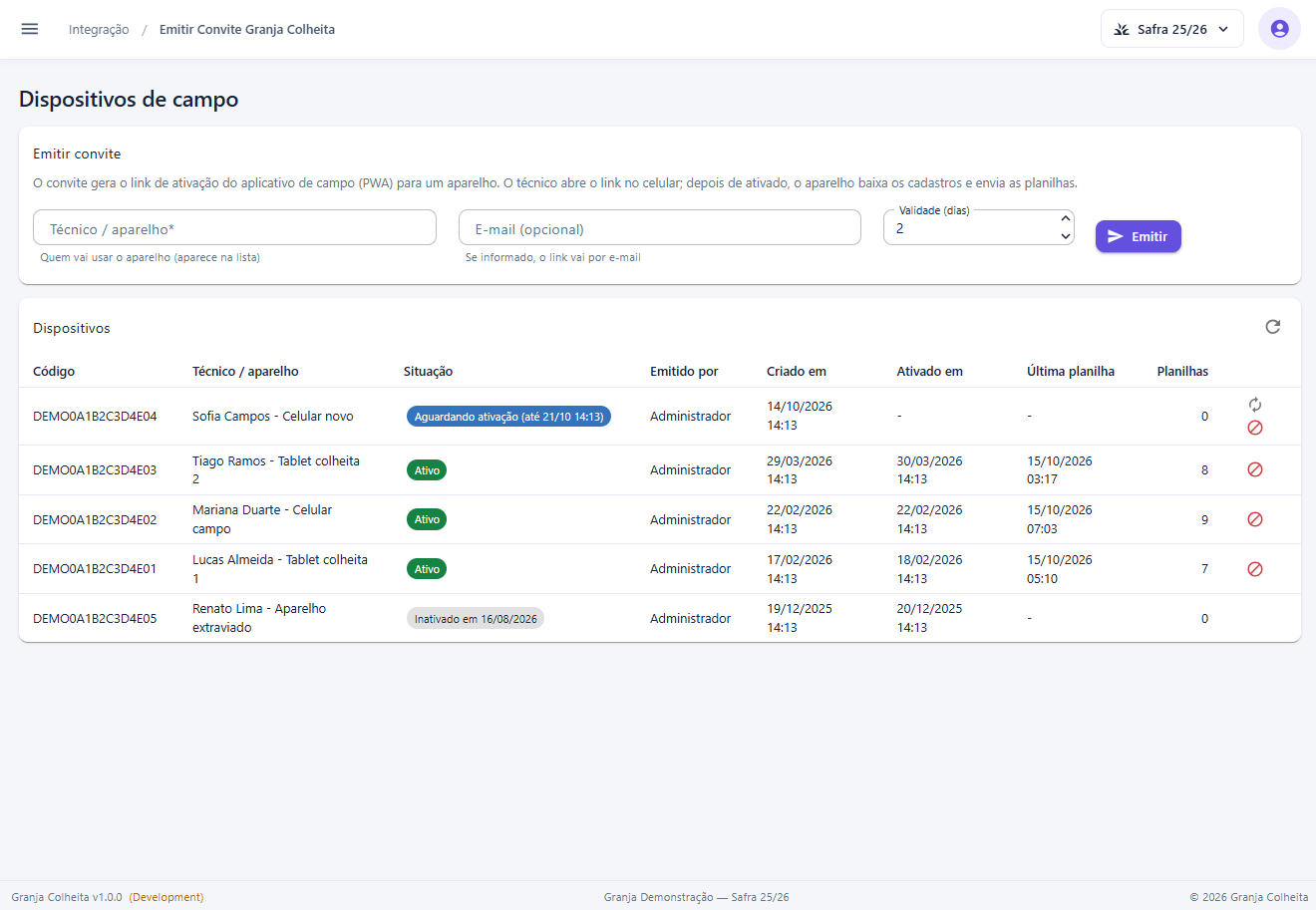Click the Última planilha column header

(x=1071, y=372)
